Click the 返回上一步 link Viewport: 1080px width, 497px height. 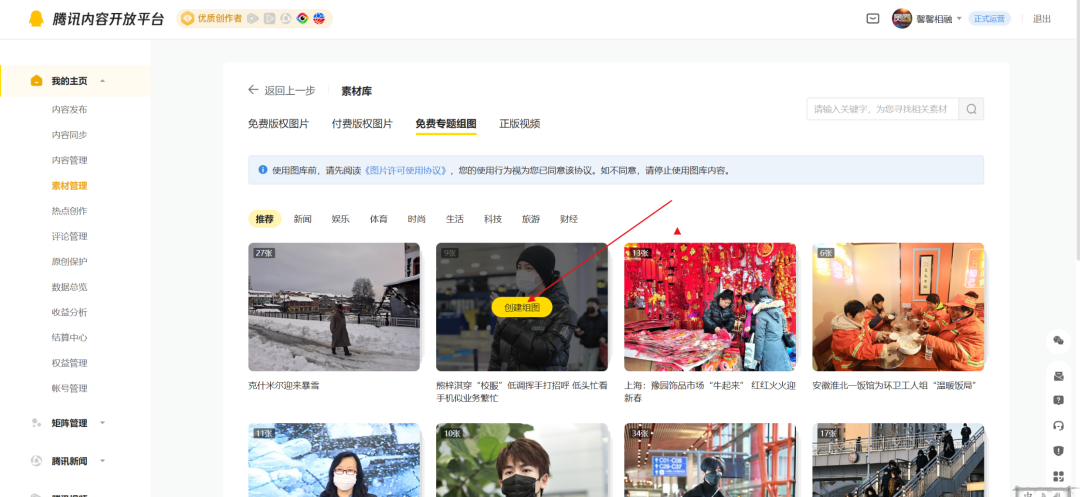[290, 90]
